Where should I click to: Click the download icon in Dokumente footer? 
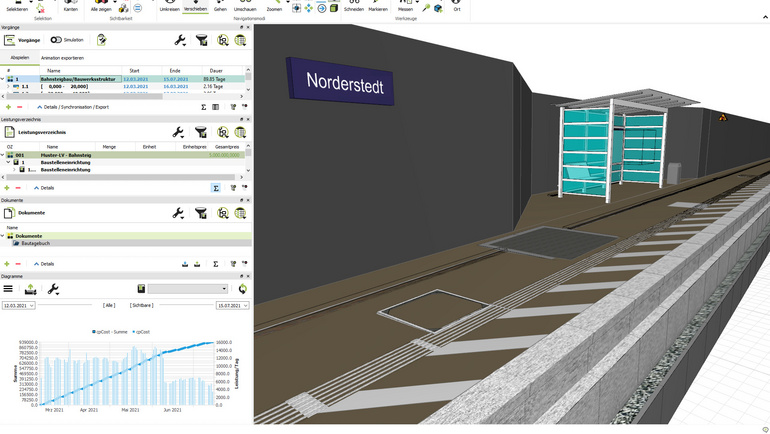pyautogui.click(x=185, y=264)
